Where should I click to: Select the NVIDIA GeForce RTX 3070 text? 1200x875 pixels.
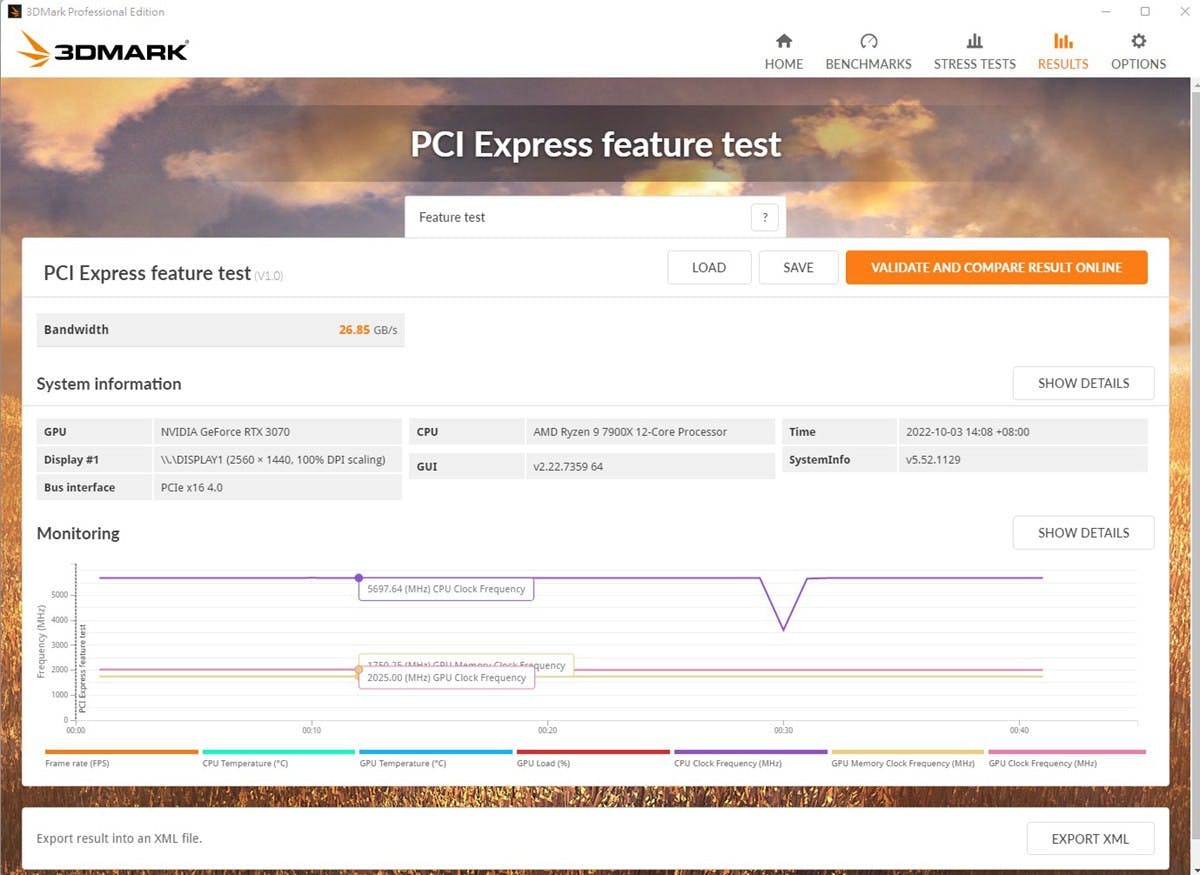click(225, 432)
